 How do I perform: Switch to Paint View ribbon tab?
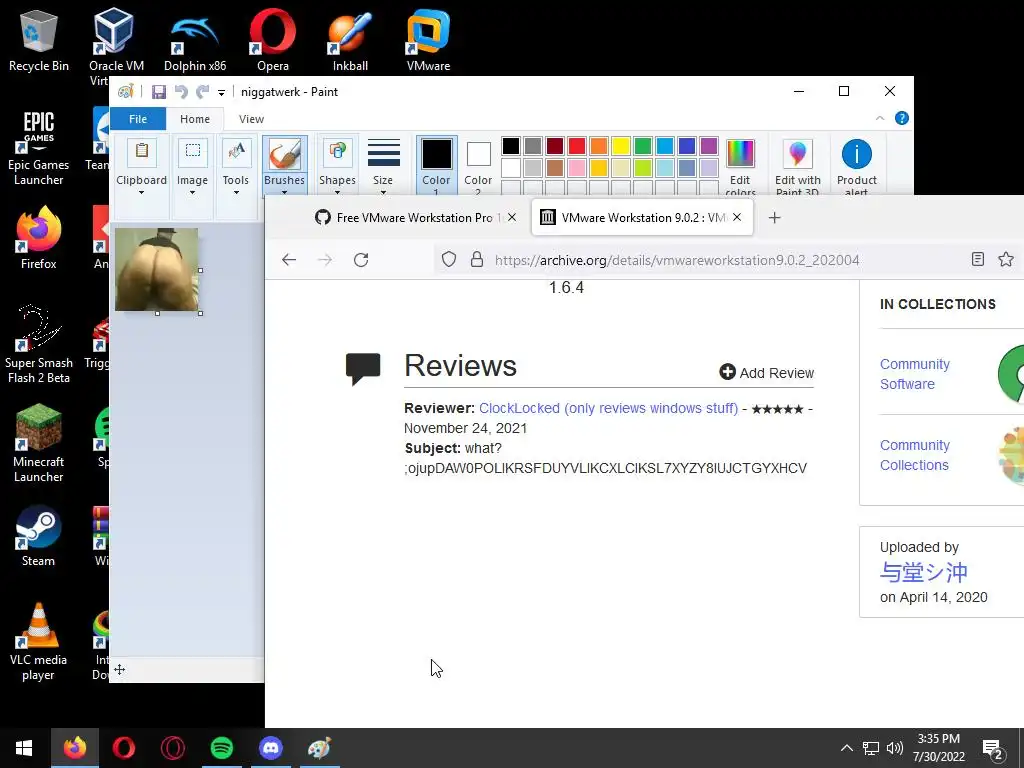coord(251,119)
